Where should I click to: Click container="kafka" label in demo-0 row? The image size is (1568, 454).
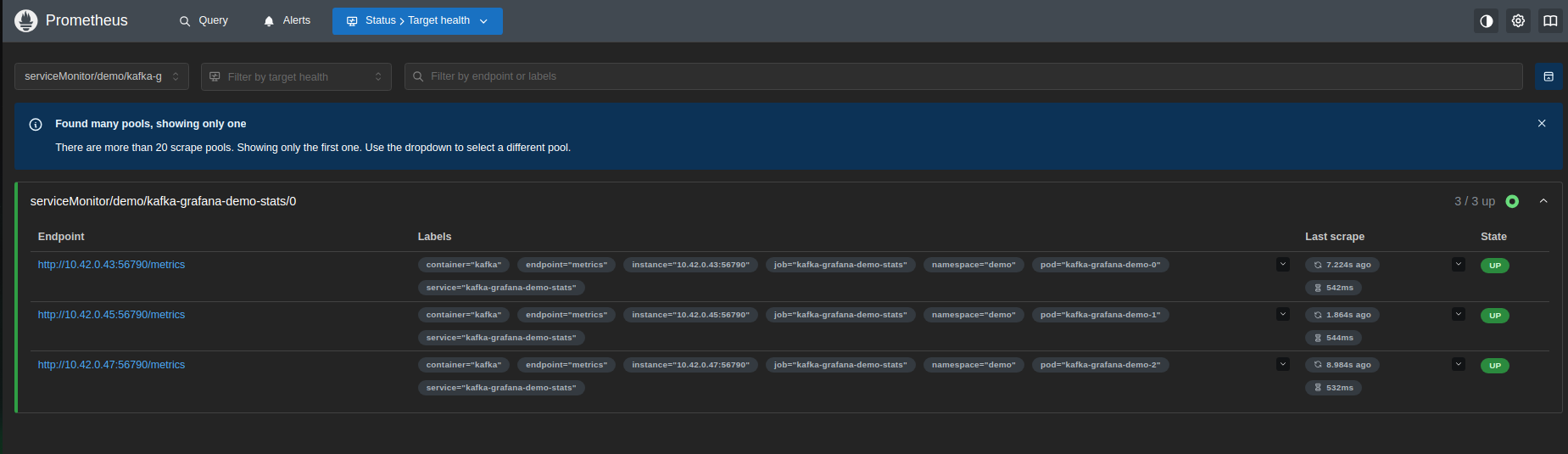tap(464, 265)
